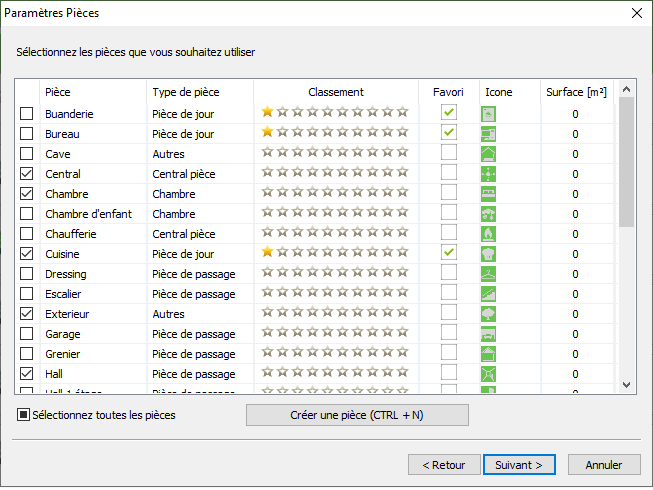Sort by the Classement column header

click(335, 92)
